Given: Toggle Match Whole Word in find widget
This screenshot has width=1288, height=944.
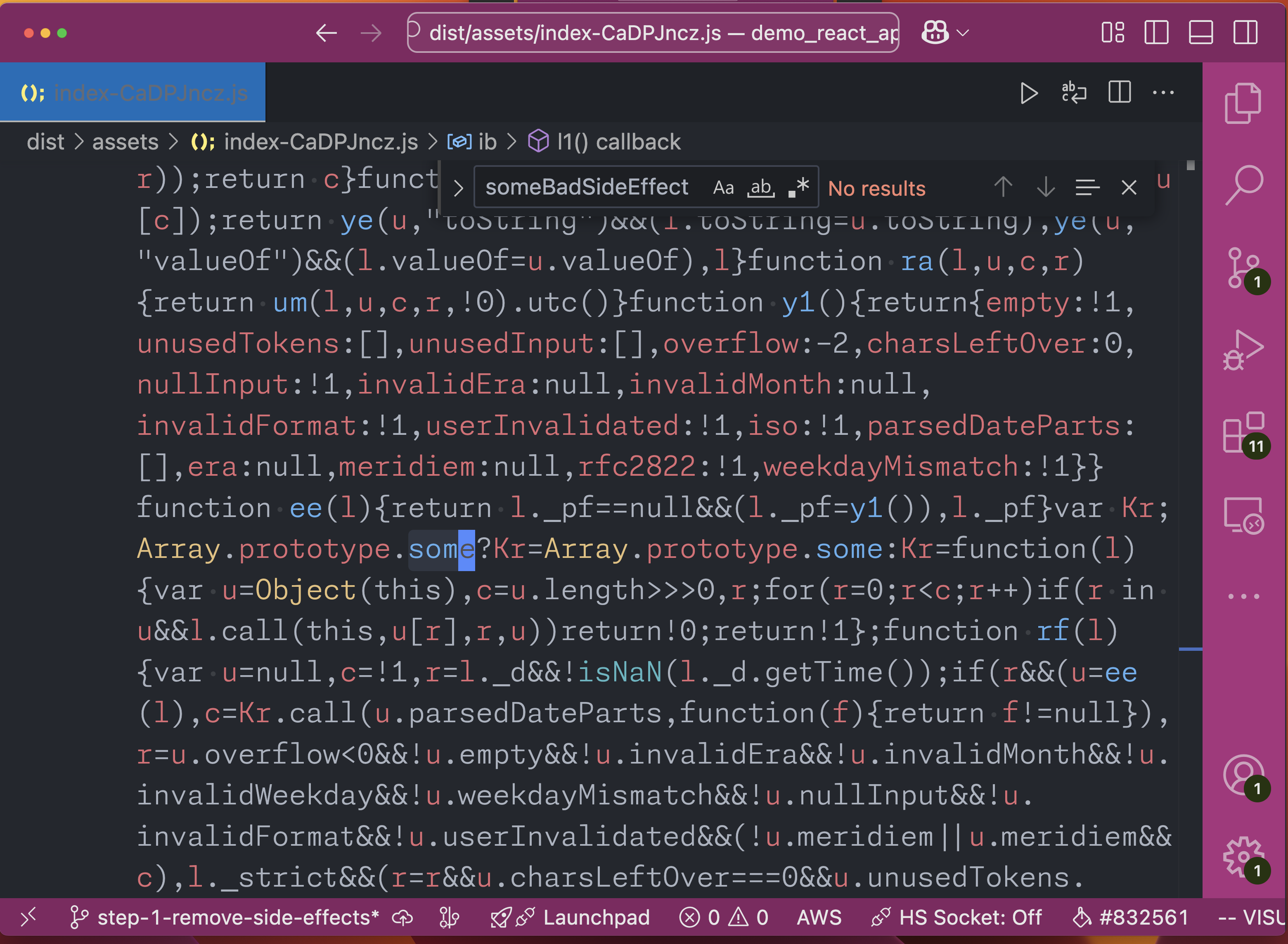Looking at the screenshot, I should 761,187.
